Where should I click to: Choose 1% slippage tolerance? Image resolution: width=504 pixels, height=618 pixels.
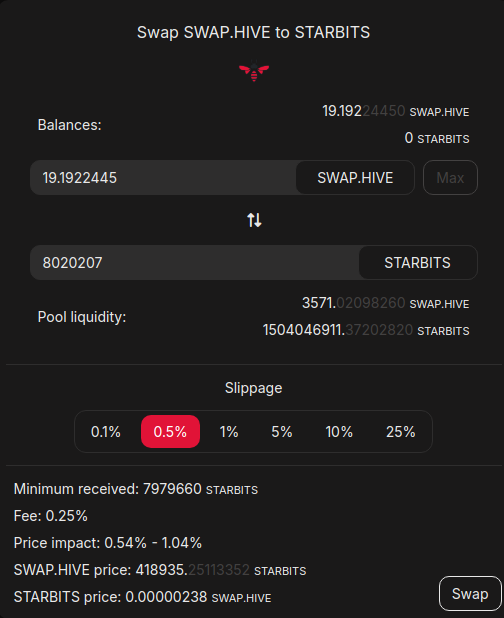point(229,432)
